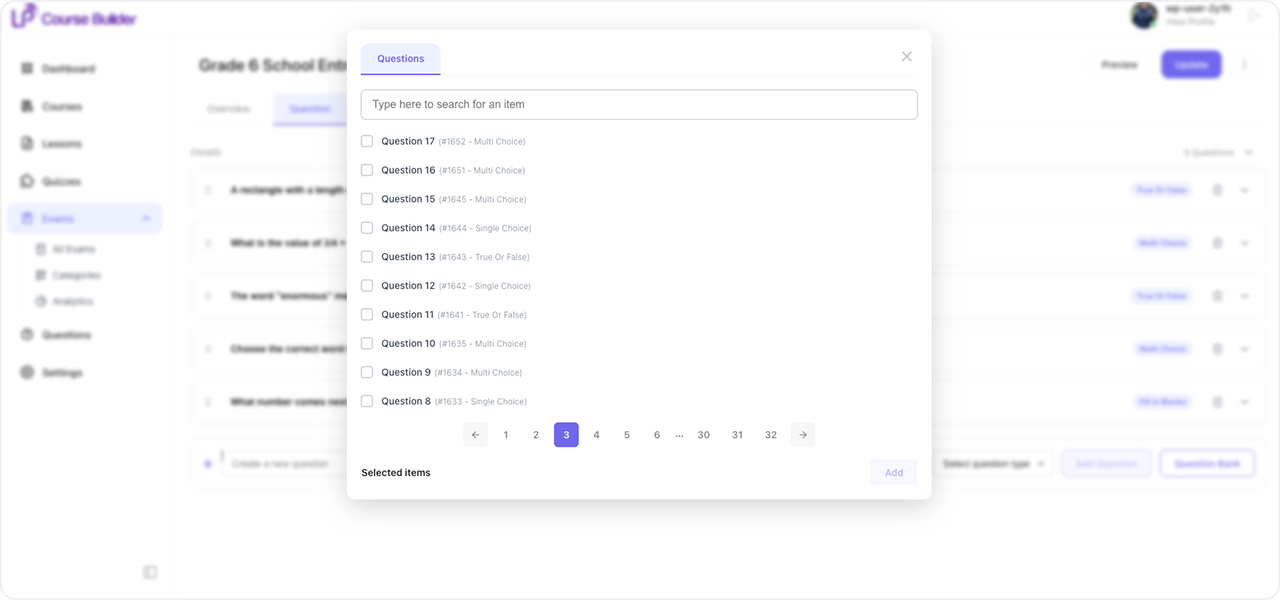The height and width of the screenshot is (600, 1280).
Task: Expand the first question row chevron
Action: 1245,190
